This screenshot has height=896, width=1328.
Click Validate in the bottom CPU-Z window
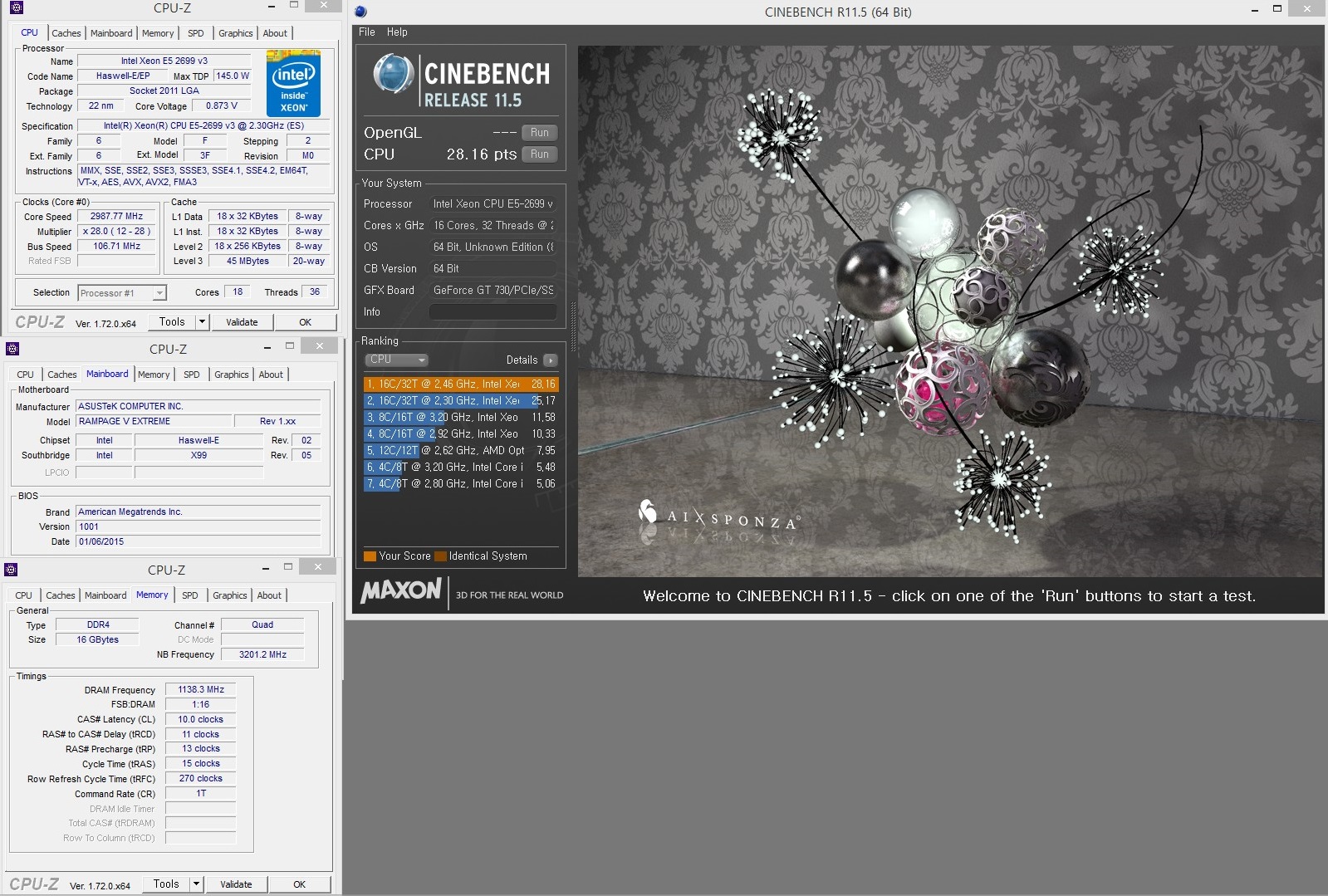pos(236,884)
